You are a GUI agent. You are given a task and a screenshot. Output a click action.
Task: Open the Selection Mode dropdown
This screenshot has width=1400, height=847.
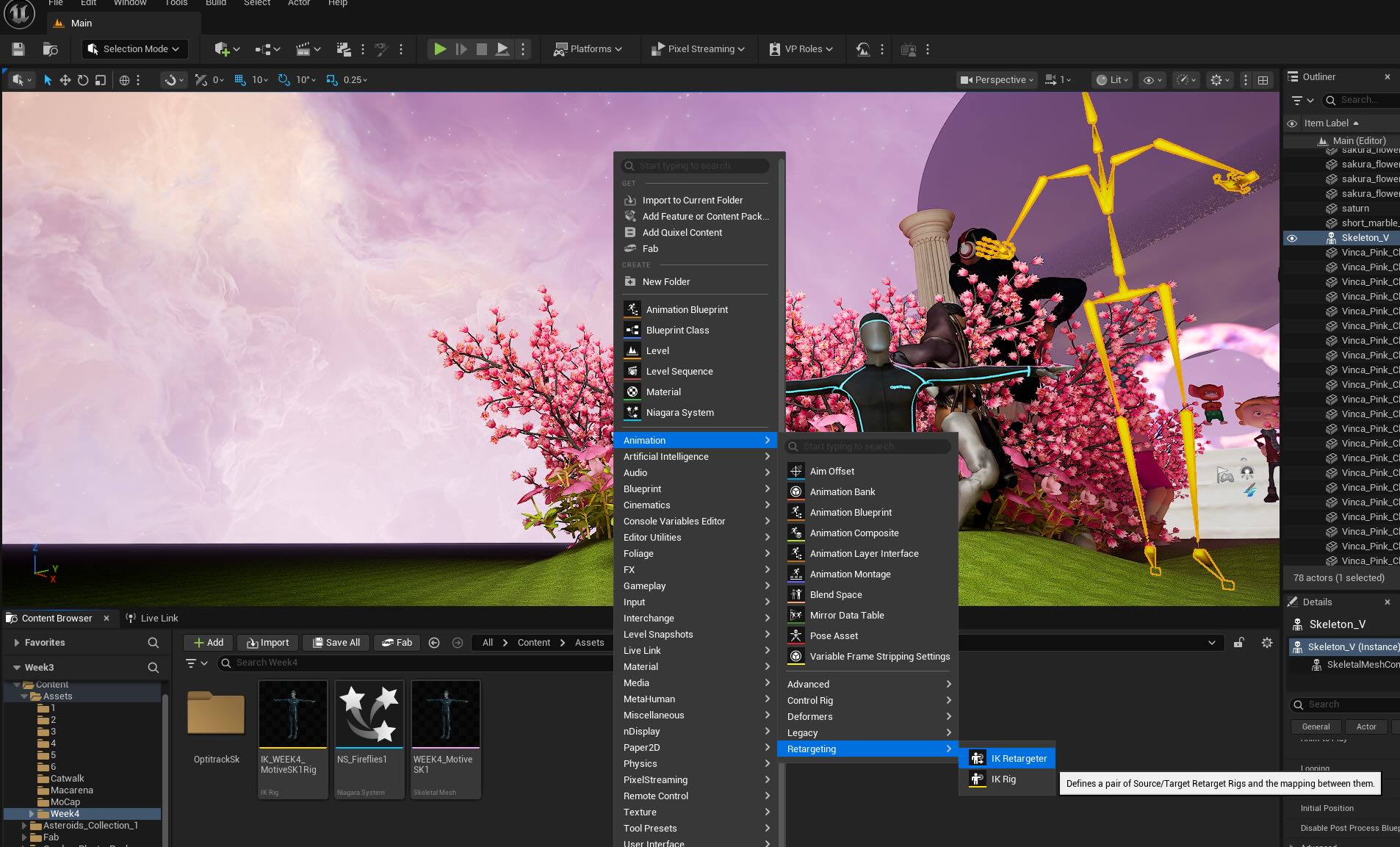pos(134,49)
